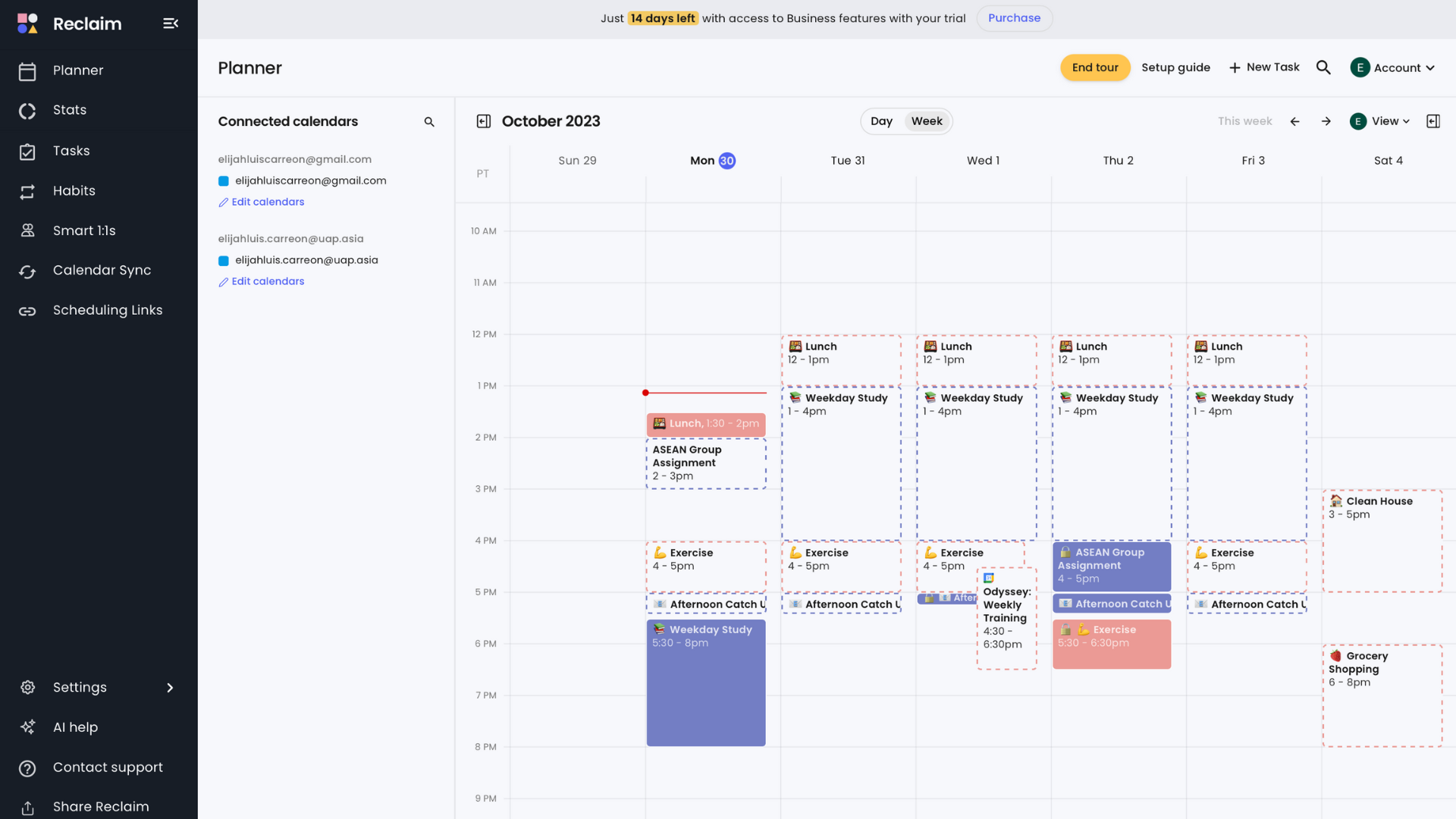
Task: Collapse left calendar panel icon
Action: pyautogui.click(x=483, y=121)
